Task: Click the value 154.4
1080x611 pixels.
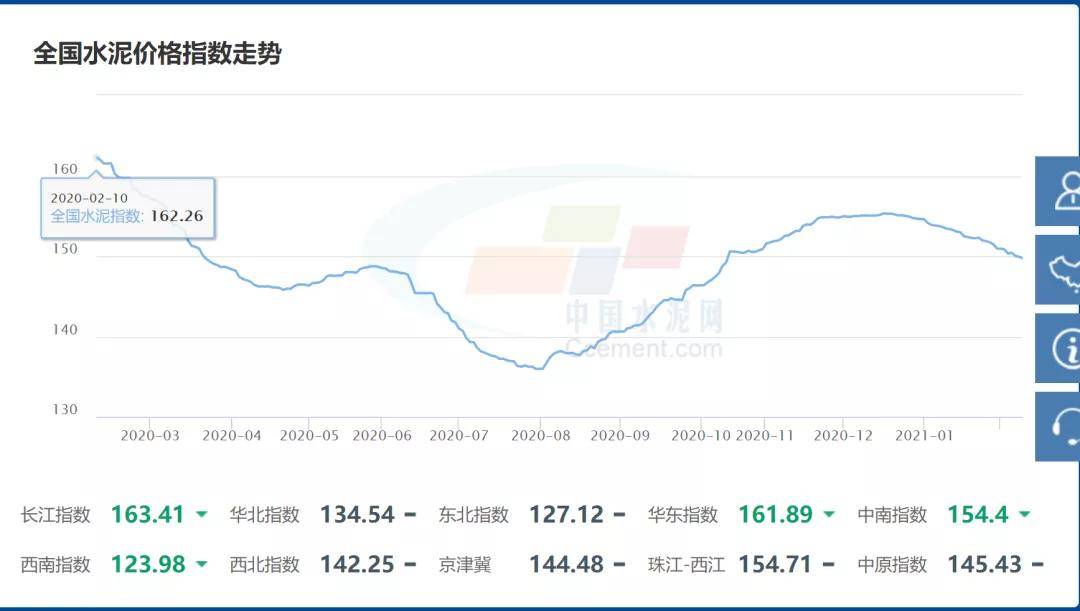Action: (x=978, y=515)
